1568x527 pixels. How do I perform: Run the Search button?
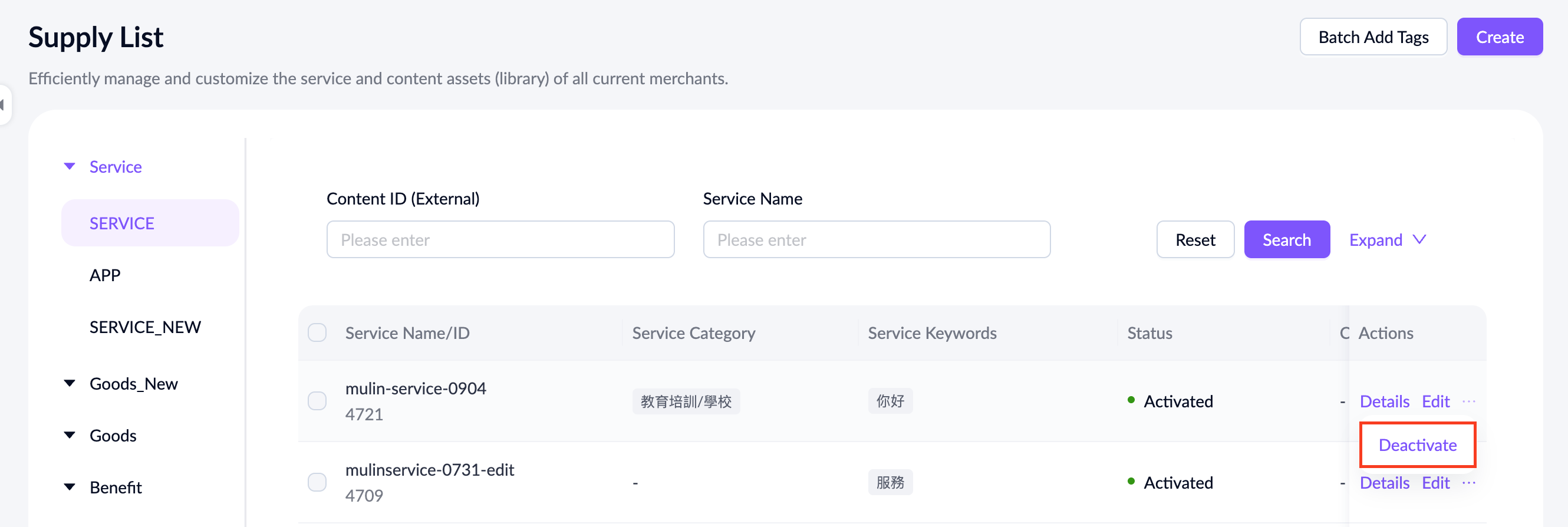pyautogui.click(x=1286, y=240)
